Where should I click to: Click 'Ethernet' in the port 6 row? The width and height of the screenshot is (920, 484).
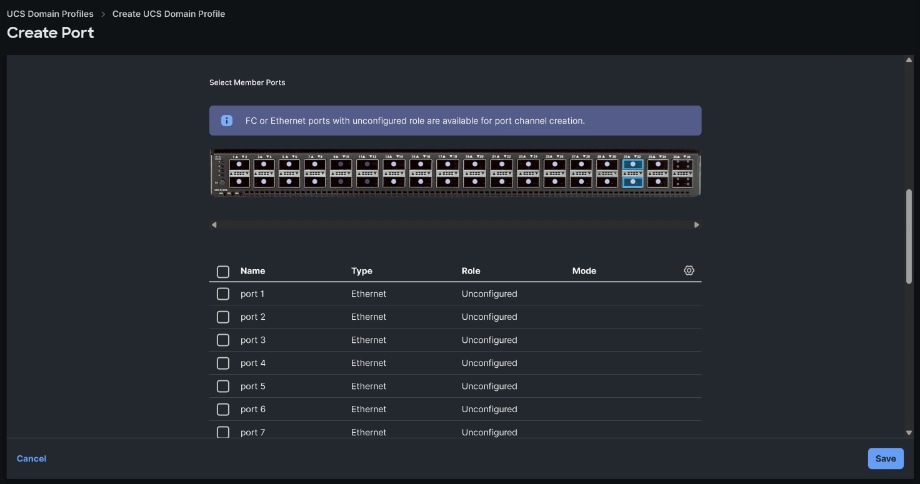pos(368,409)
